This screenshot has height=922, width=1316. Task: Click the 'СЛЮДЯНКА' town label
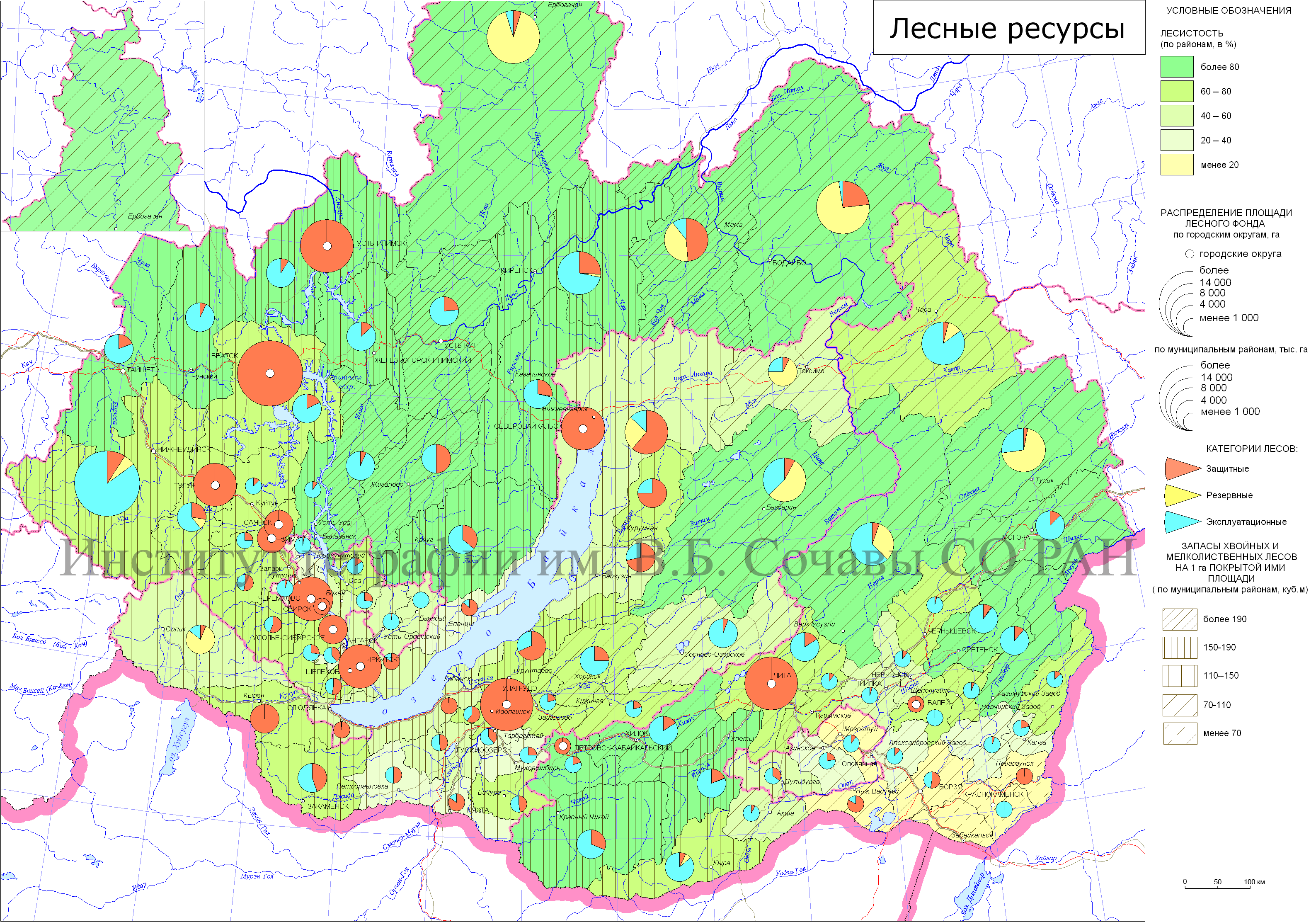pyautogui.click(x=306, y=708)
